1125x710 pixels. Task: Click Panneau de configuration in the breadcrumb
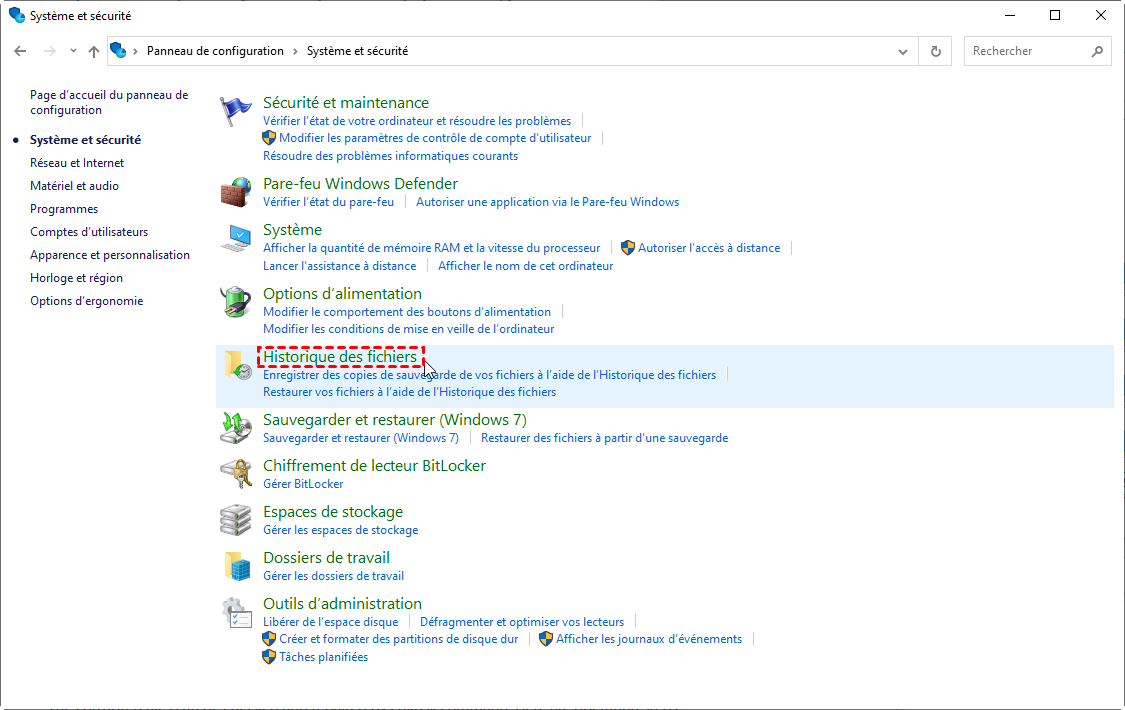point(215,51)
